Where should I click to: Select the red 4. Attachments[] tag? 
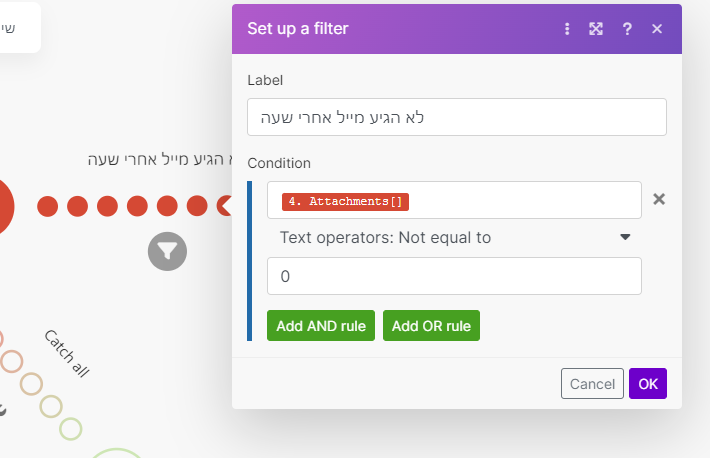click(x=345, y=201)
